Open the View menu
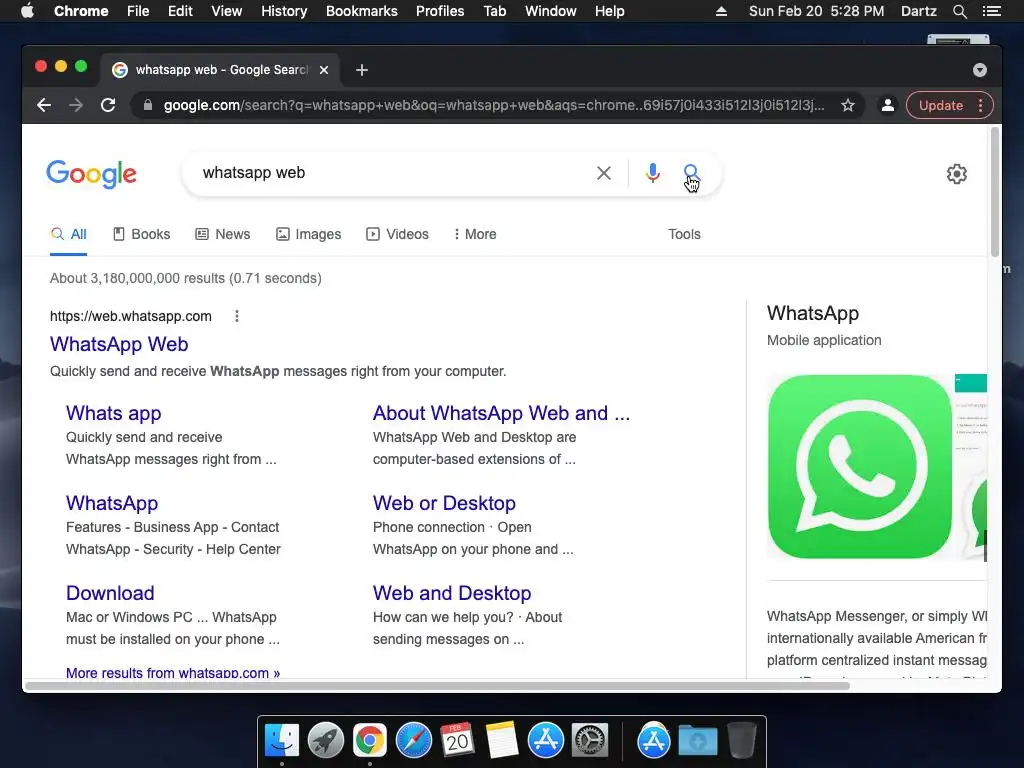Image resolution: width=1024 pixels, height=768 pixels. coord(227,11)
